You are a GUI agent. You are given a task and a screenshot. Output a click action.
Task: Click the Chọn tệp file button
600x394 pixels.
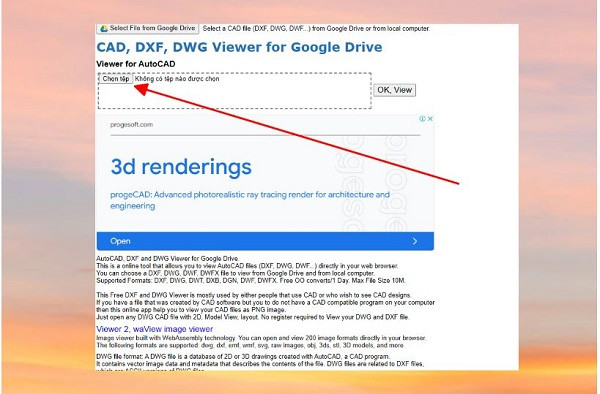[x=116, y=79]
